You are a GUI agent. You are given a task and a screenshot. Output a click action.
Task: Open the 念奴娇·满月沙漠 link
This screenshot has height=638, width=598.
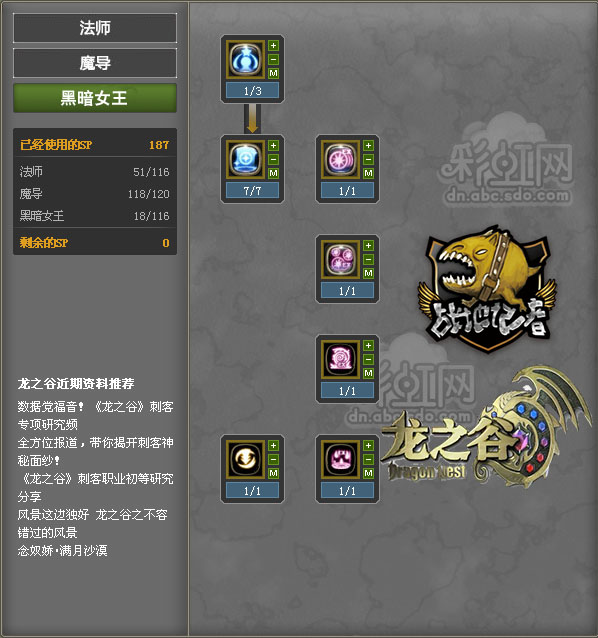[x=62, y=551]
